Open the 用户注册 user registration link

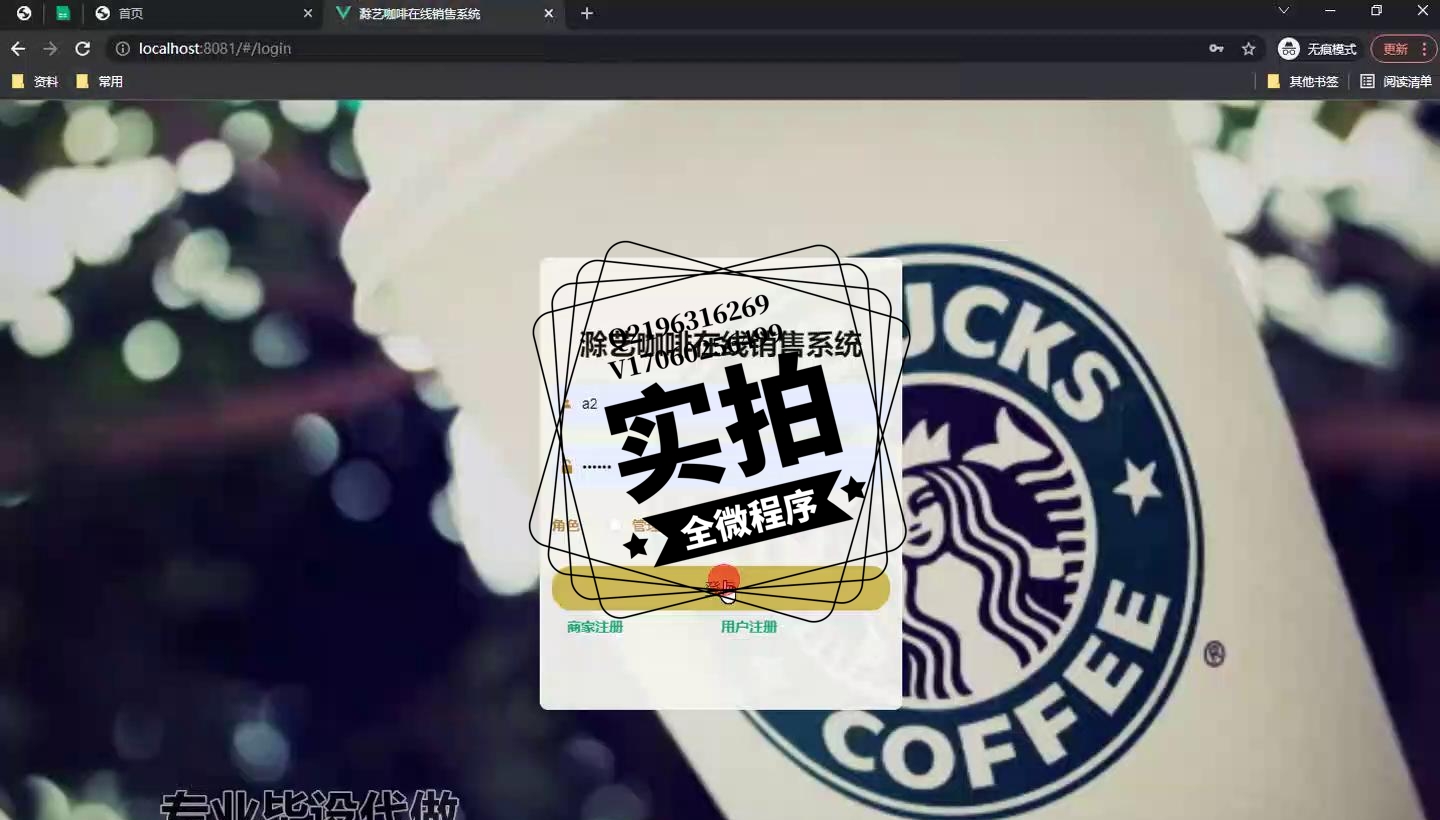point(749,627)
